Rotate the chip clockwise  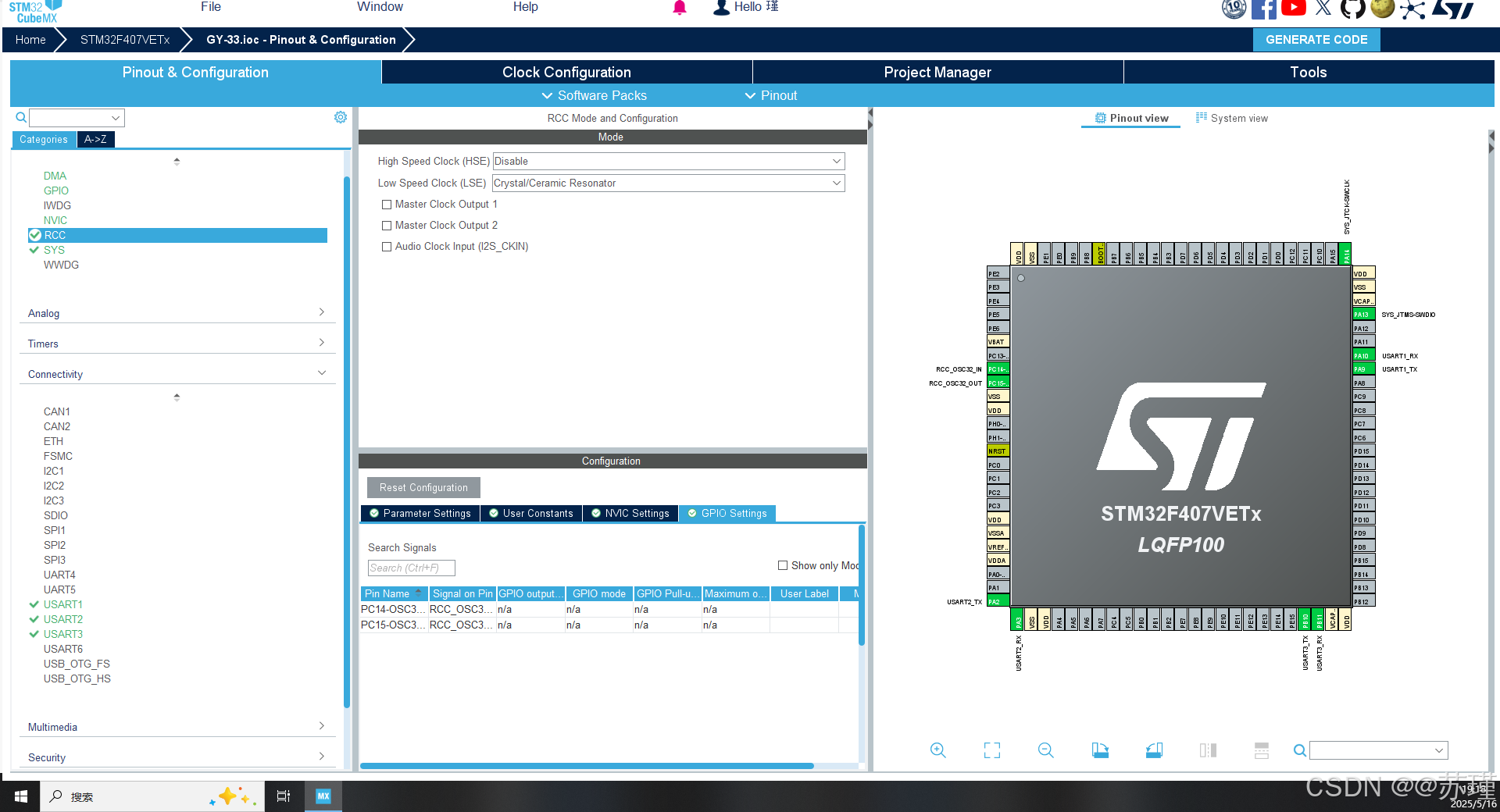pos(1100,750)
